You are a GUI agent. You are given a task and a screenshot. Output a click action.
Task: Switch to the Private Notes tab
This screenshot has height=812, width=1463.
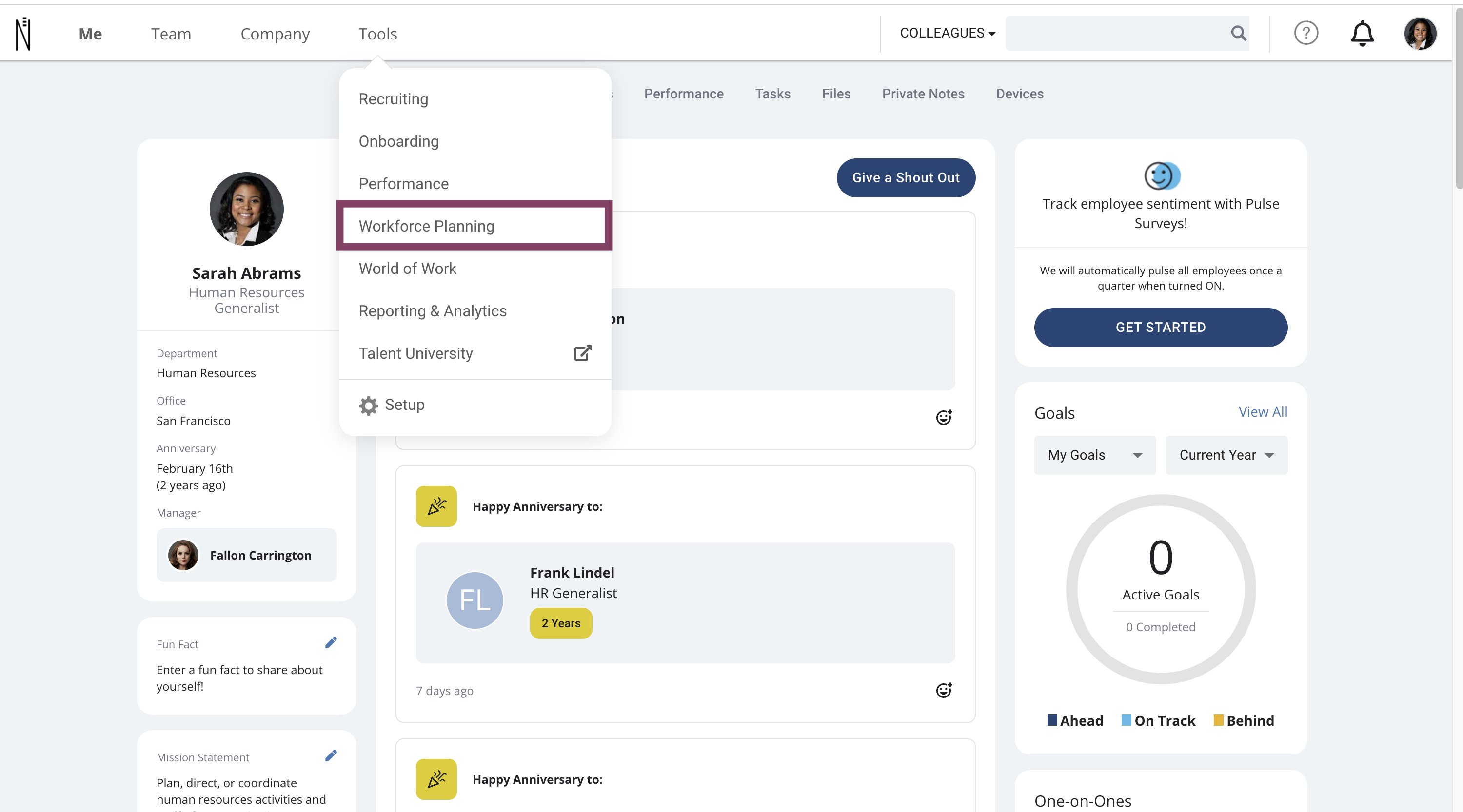coord(923,94)
